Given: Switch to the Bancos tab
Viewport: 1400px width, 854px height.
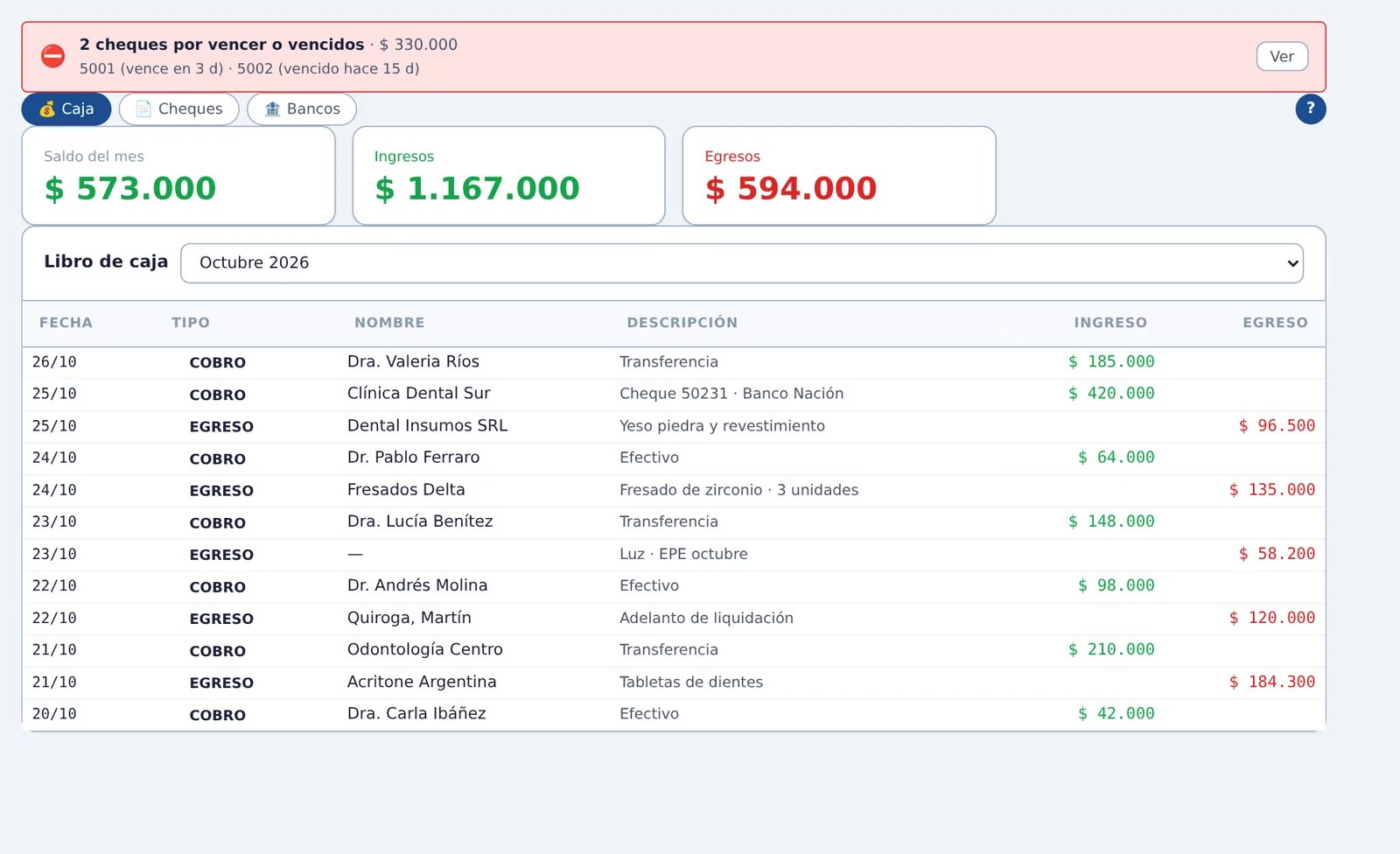Looking at the screenshot, I should click(301, 109).
